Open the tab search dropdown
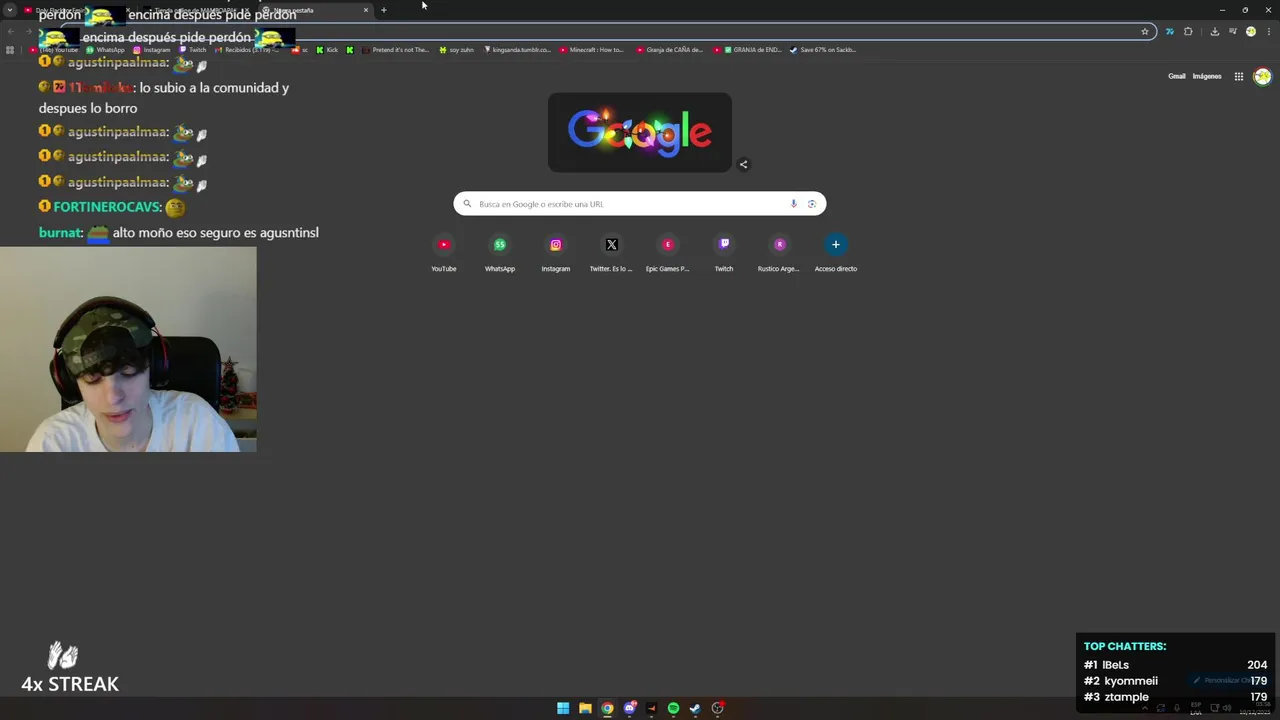This screenshot has height=720, width=1280. coord(9,10)
